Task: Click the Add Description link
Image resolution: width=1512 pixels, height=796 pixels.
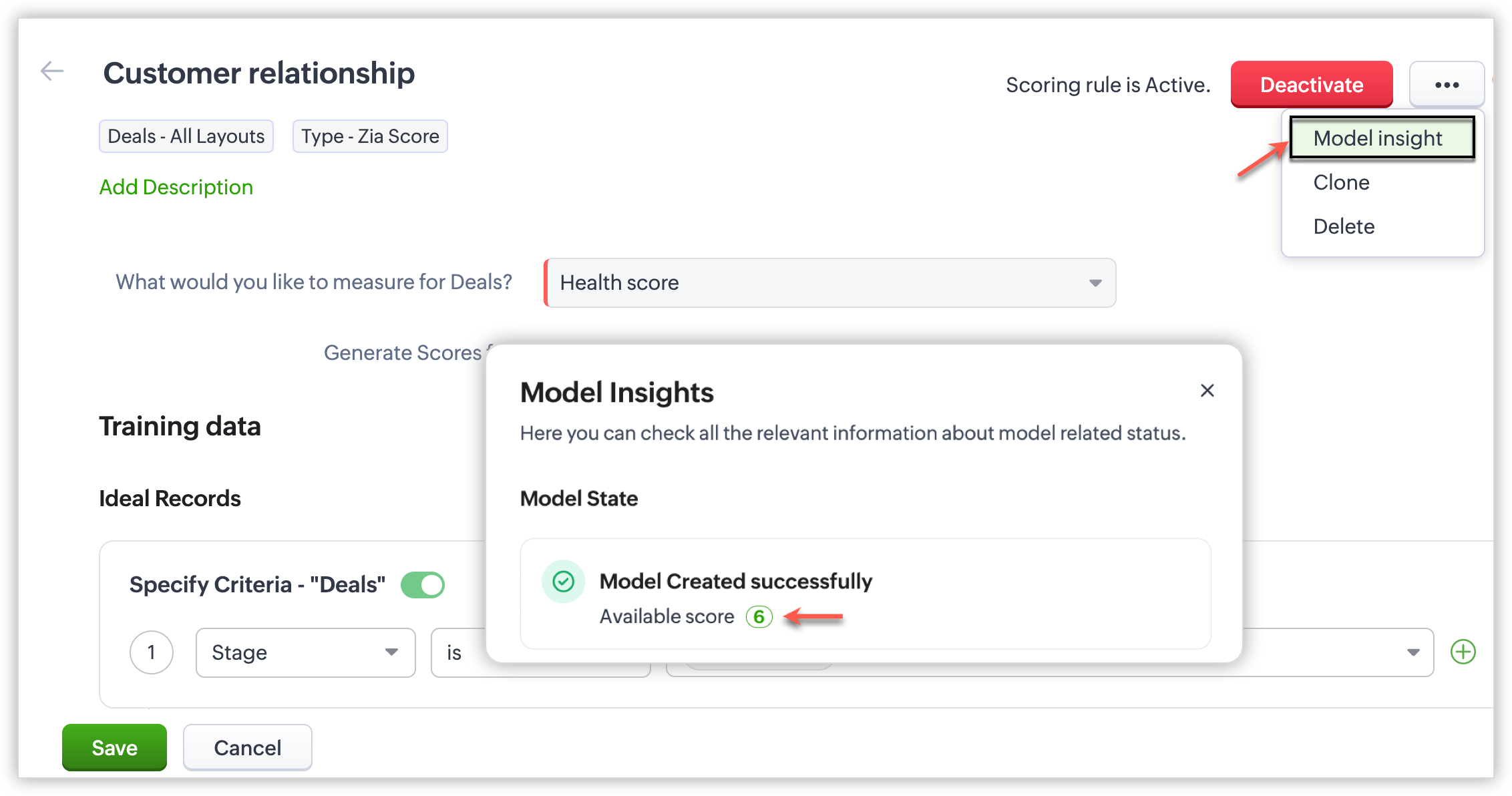Action: (176, 187)
